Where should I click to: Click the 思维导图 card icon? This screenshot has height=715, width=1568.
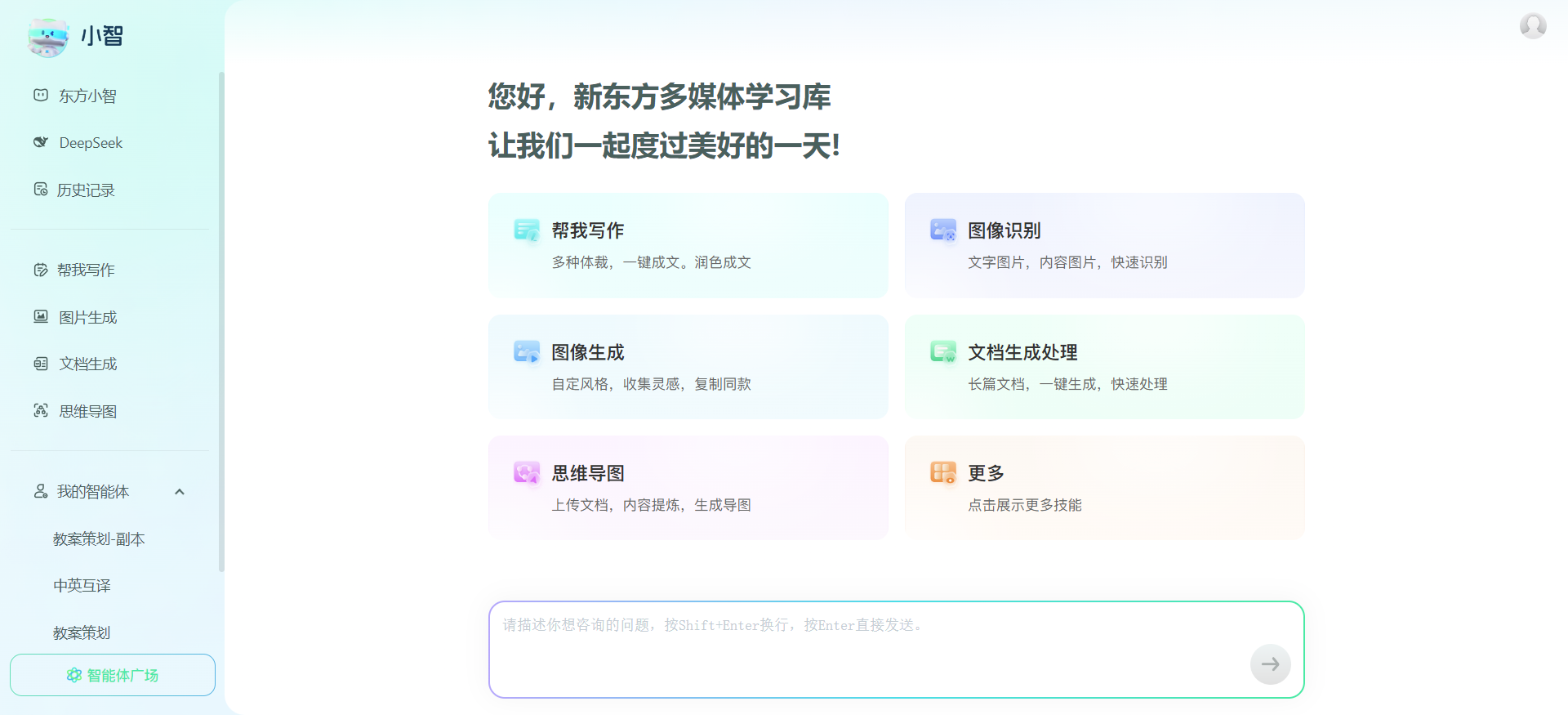point(527,473)
